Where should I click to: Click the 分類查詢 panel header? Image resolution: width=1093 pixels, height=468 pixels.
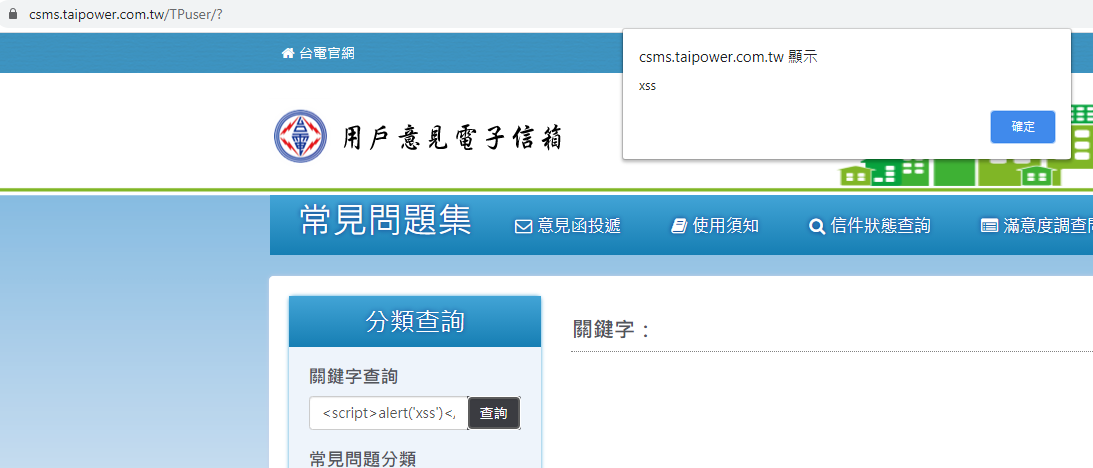415,322
